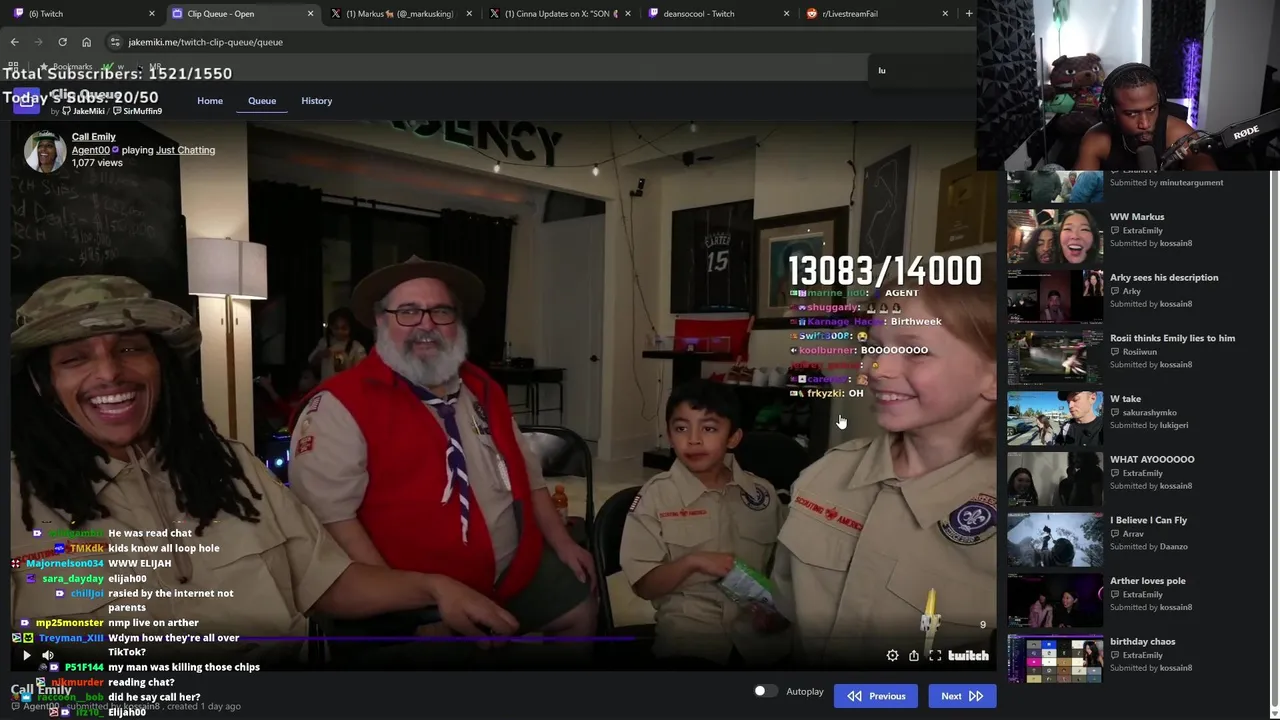
Task: View site information icon in address bar
Action: 115,42
